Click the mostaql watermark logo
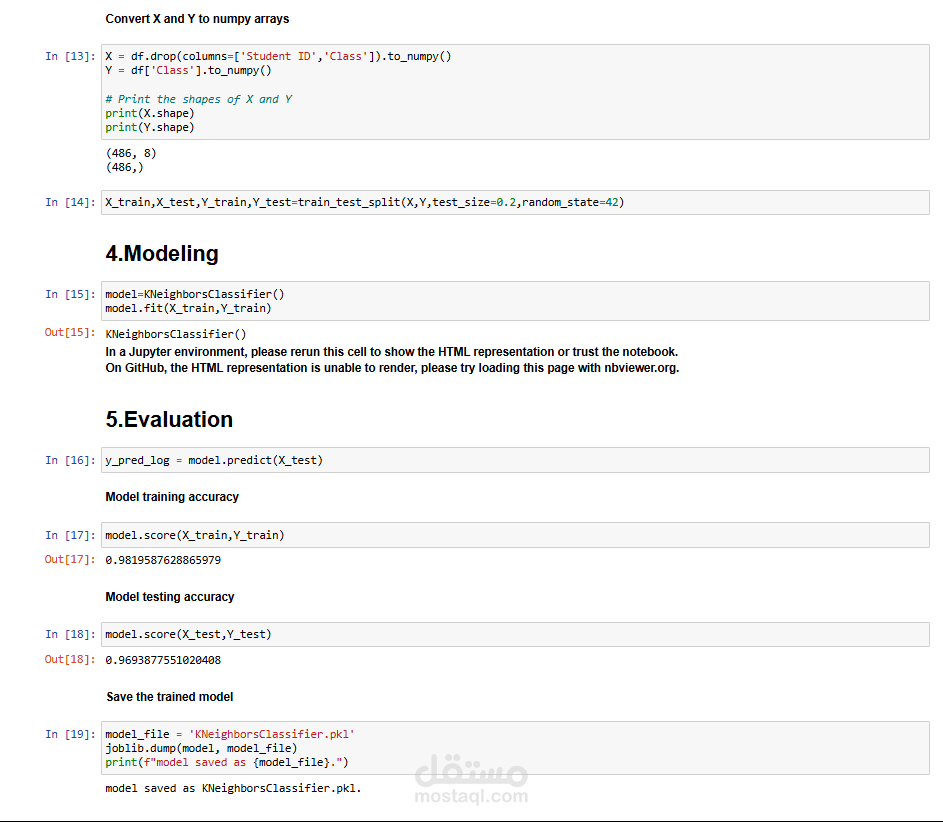This screenshot has height=822, width=943. pos(470,782)
